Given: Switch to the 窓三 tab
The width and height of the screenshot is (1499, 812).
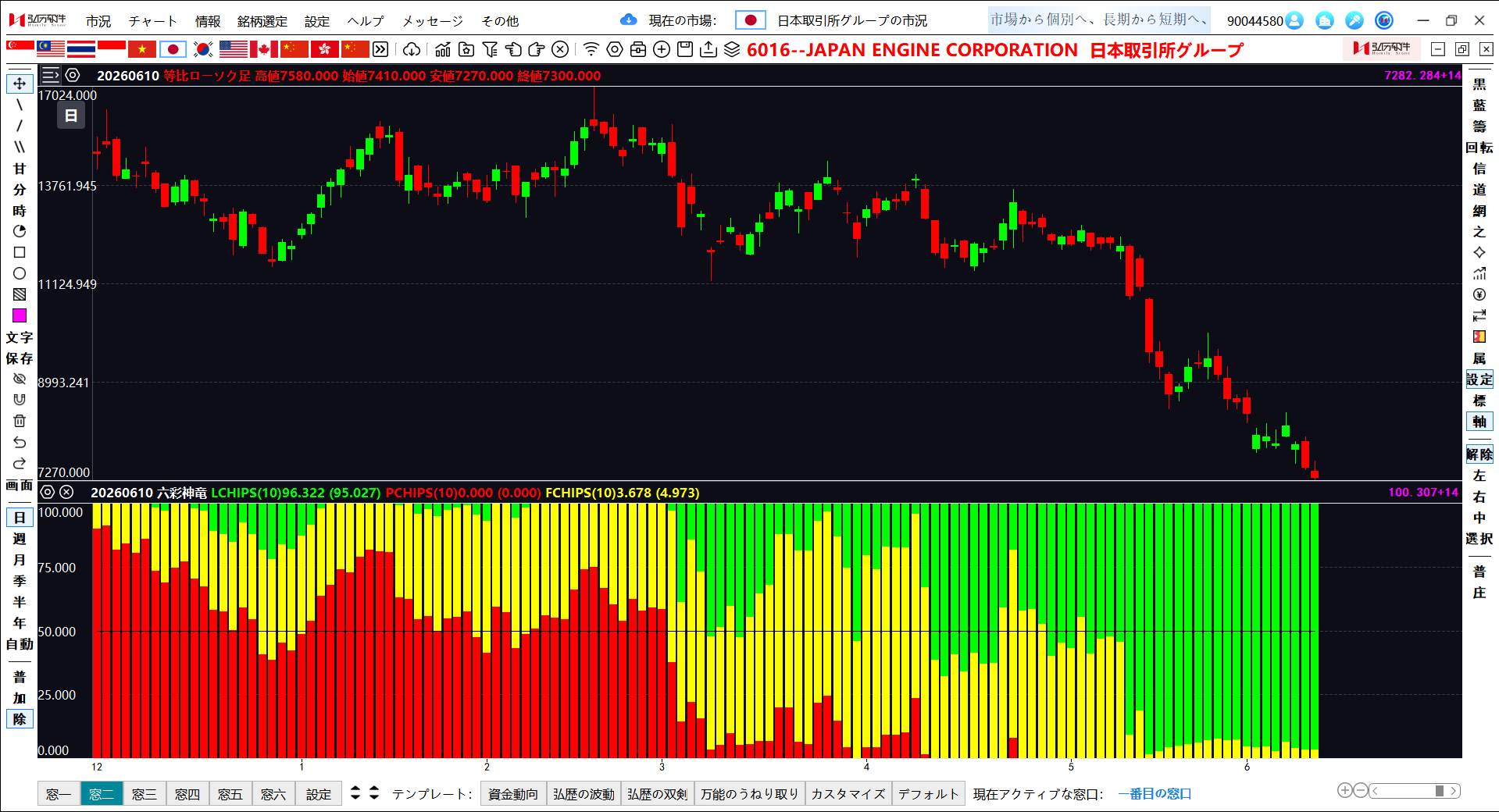Looking at the screenshot, I should pos(145,794).
